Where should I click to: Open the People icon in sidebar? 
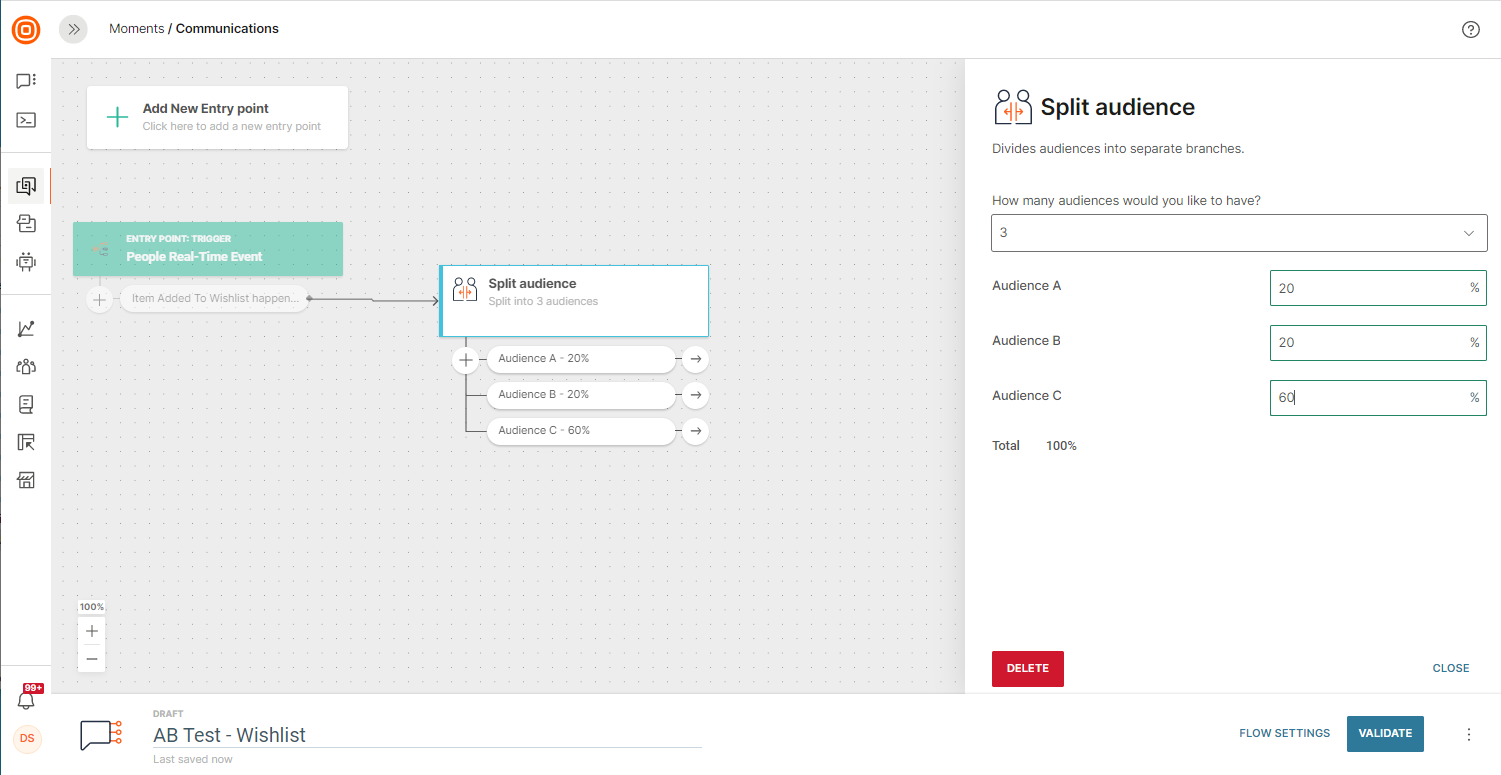[26, 367]
